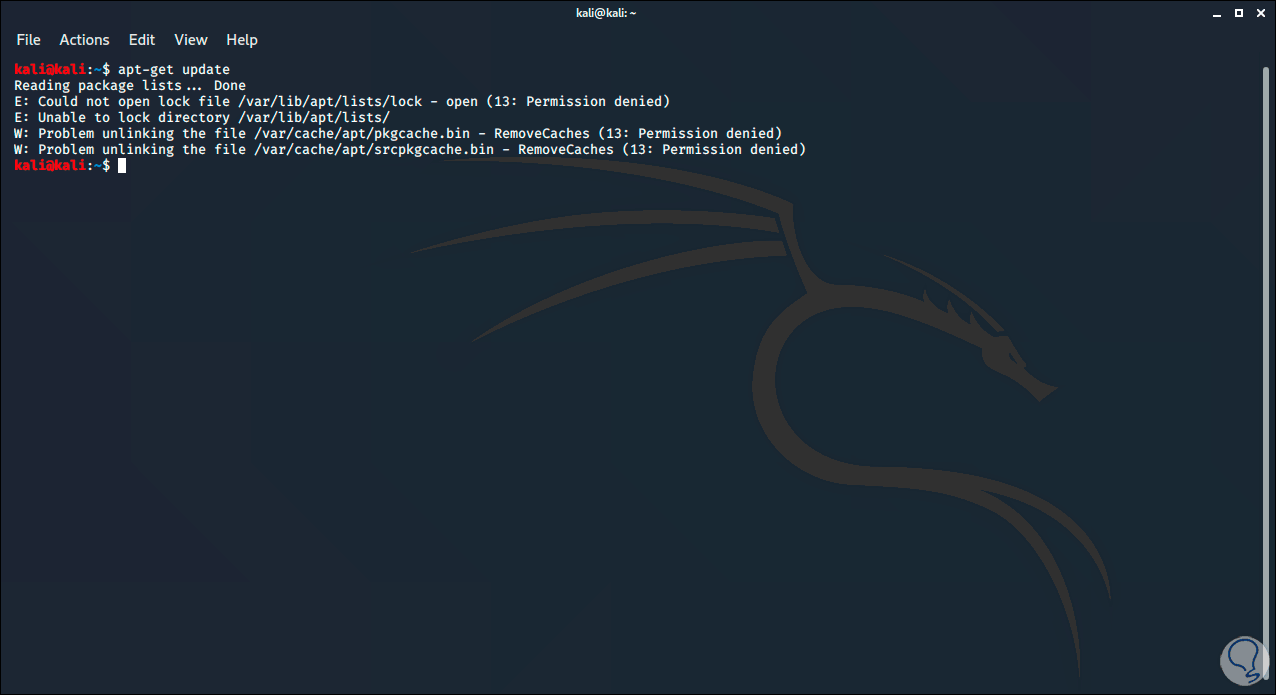The width and height of the screenshot is (1276, 695).
Task: Click the srcpkgcache.bin warning line
Action: click(x=410, y=149)
